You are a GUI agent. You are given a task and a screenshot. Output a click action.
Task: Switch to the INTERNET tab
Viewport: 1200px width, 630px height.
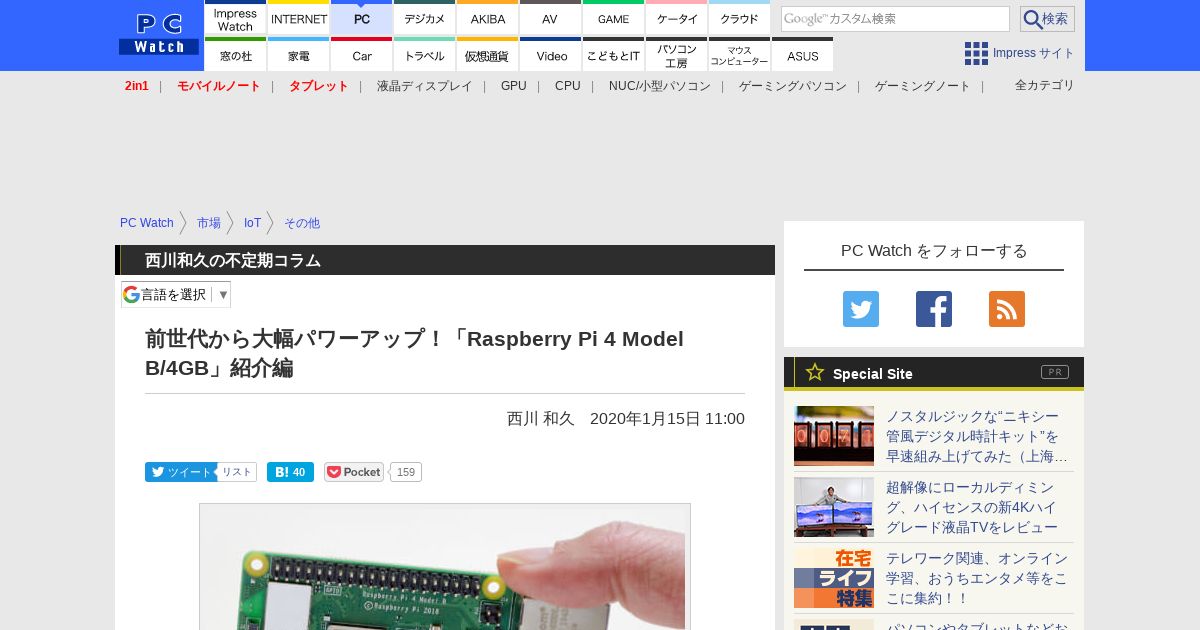[x=299, y=17]
